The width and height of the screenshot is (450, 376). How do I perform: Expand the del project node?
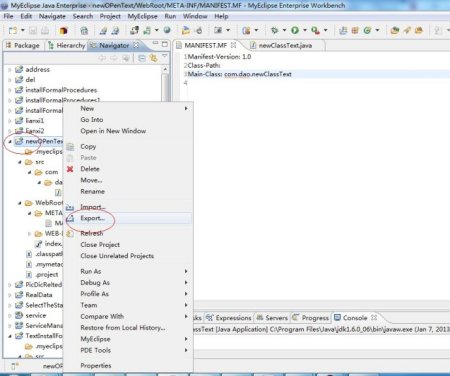pos(10,80)
